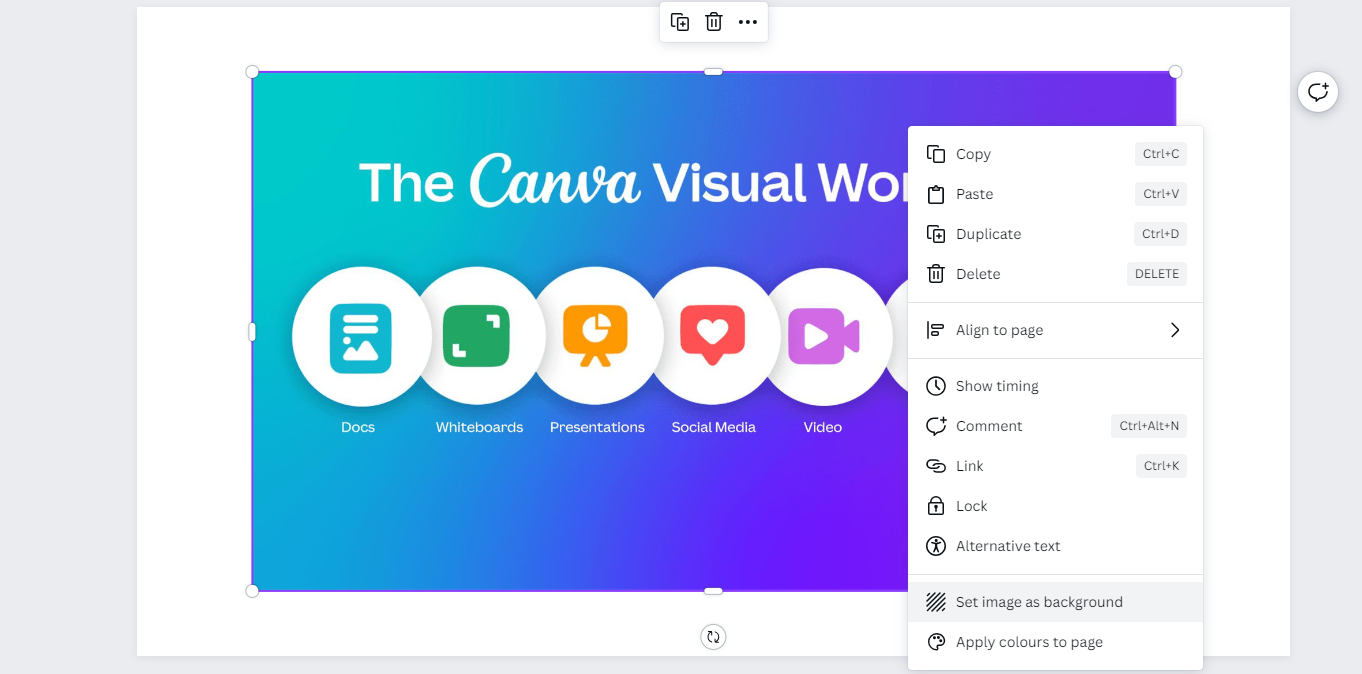Image resolution: width=1362 pixels, height=674 pixels.
Task: Click the "Video" label text
Action: coord(823,427)
